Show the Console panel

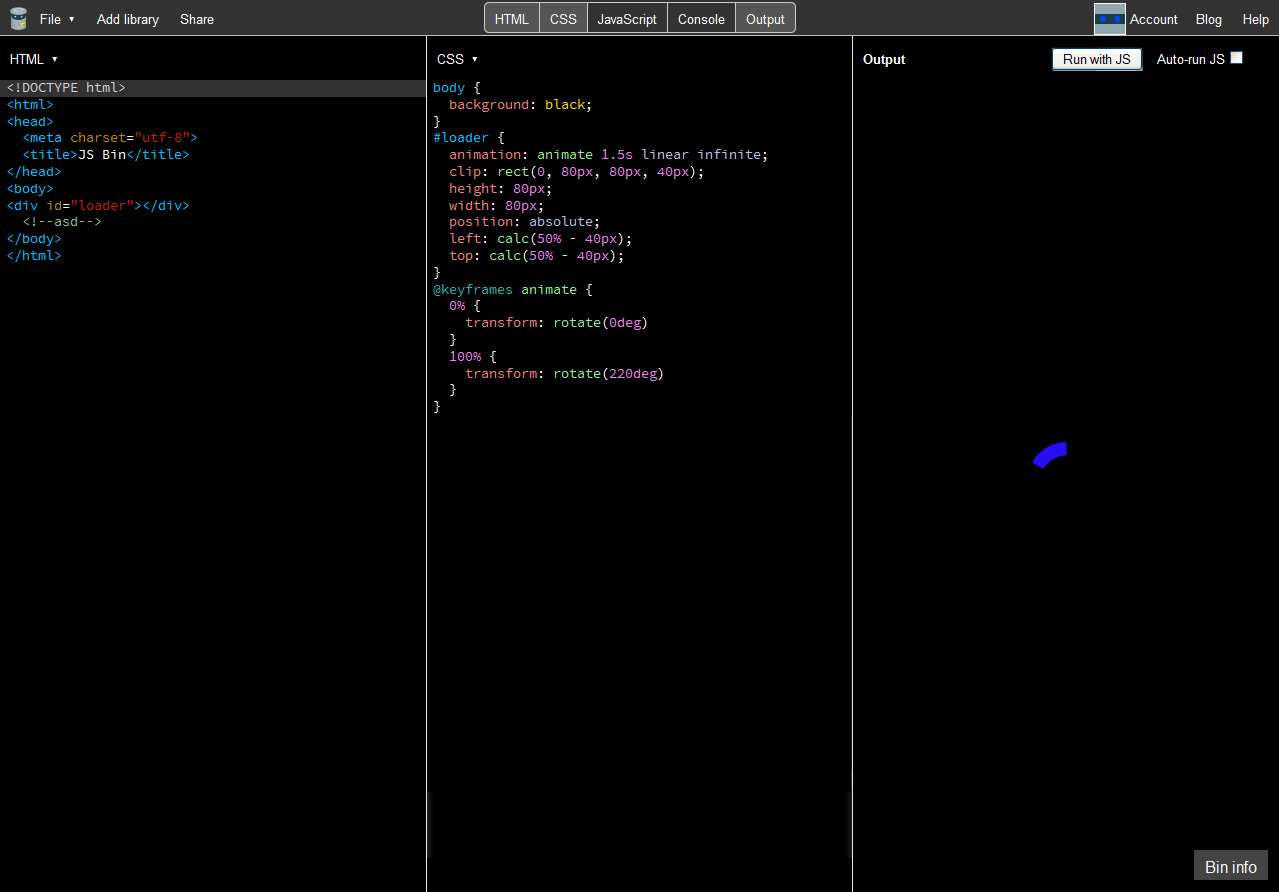click(701, 19)
